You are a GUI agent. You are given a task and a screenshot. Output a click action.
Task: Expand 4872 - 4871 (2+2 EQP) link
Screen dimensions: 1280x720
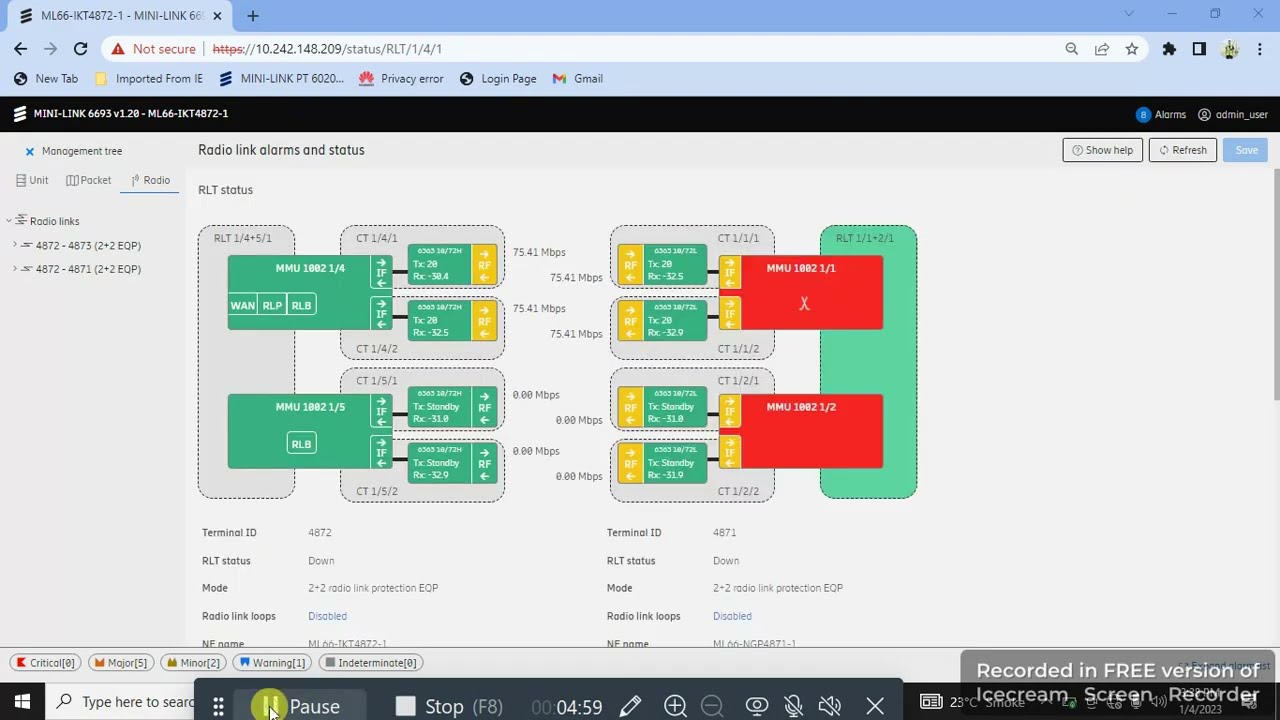15,269
